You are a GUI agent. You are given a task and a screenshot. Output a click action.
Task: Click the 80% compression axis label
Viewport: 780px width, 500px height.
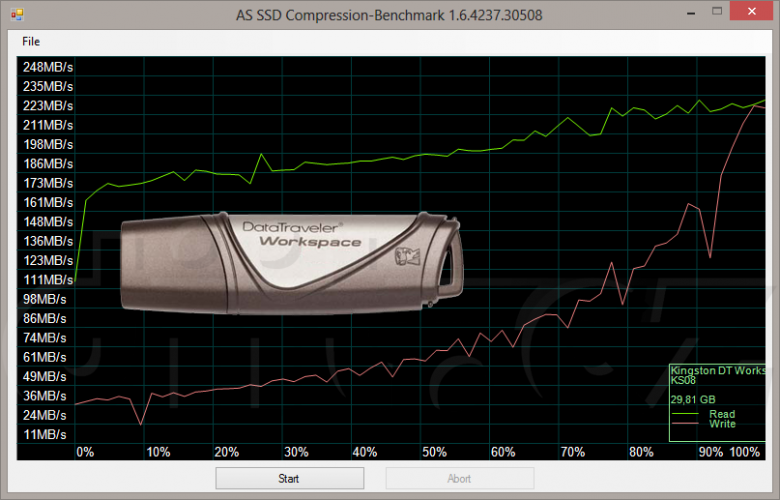(x=641, y=452)
